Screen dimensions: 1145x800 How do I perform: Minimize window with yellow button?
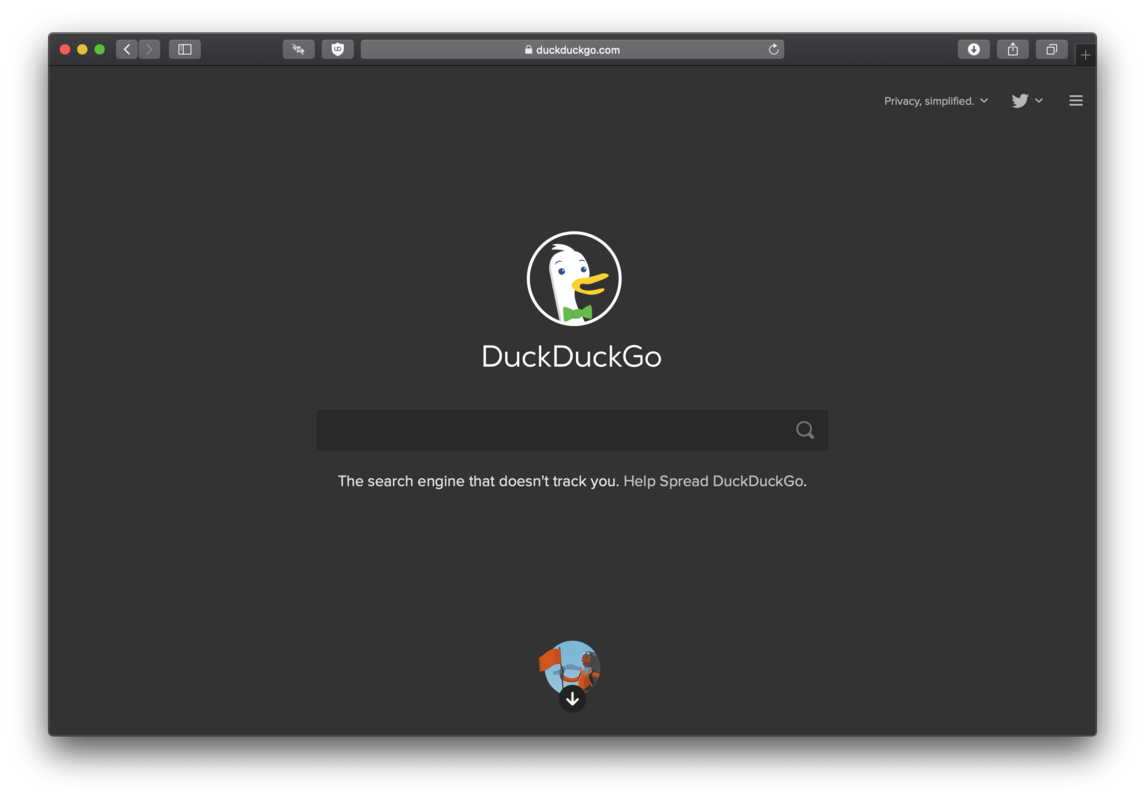tap(83, 49)
